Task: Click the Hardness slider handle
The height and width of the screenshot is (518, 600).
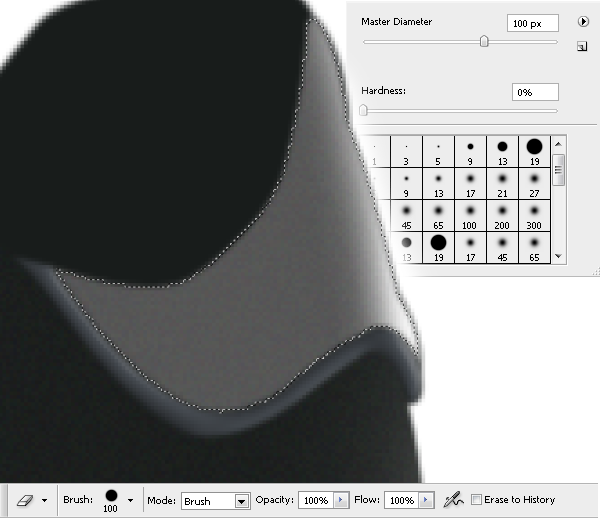Action: [364, 110]
